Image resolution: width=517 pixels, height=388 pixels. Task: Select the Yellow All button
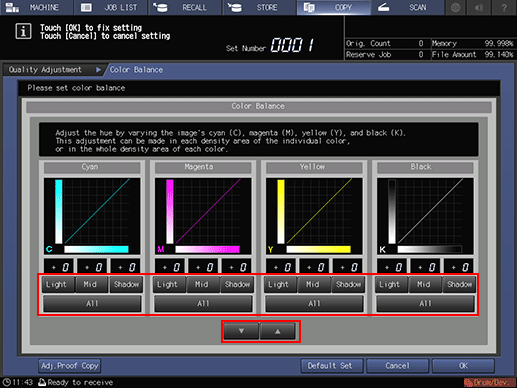314,304
